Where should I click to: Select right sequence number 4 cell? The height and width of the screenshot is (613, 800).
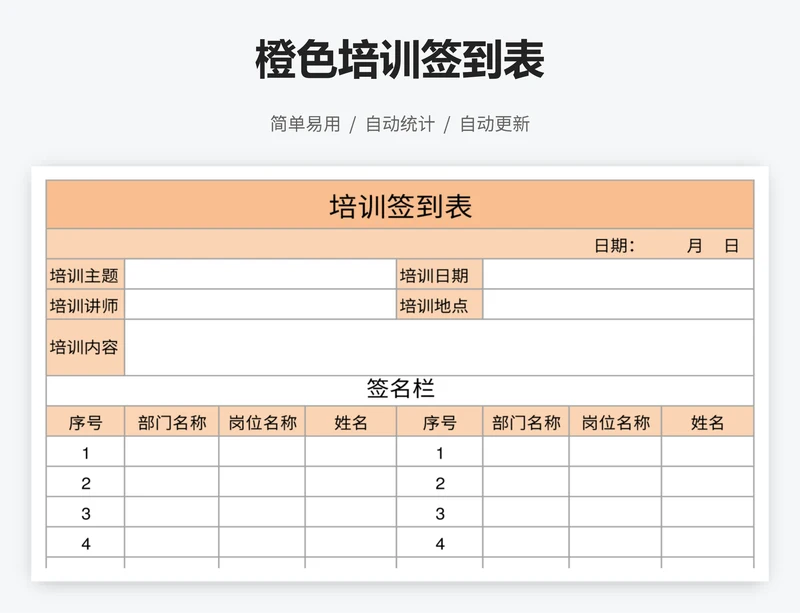tap(439, 542)
